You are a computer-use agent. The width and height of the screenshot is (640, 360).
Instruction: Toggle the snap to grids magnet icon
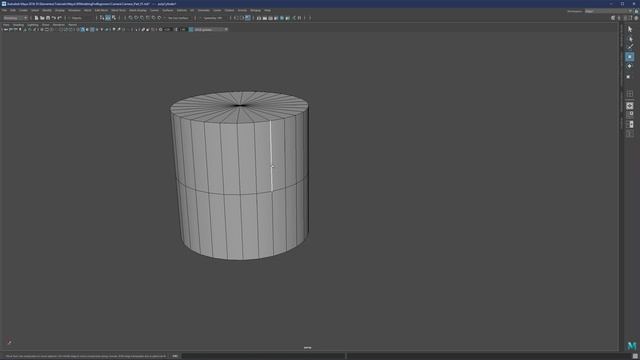(x=131, y=18)
